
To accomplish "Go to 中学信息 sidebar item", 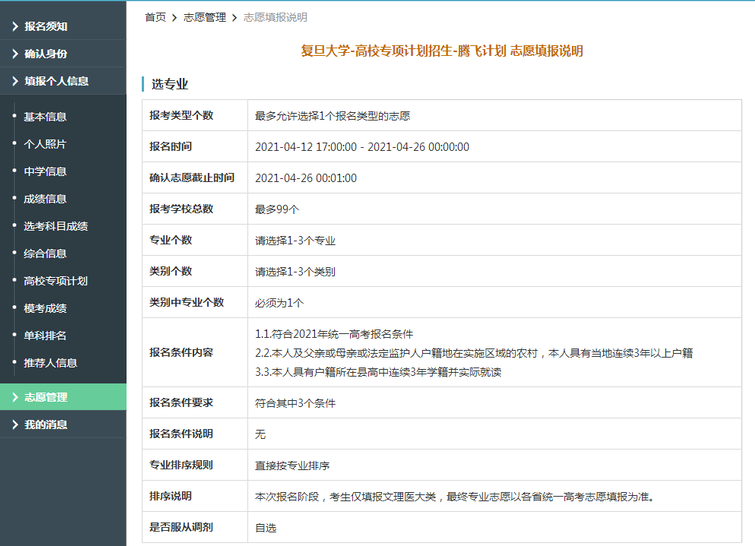I will pos(45,171).
